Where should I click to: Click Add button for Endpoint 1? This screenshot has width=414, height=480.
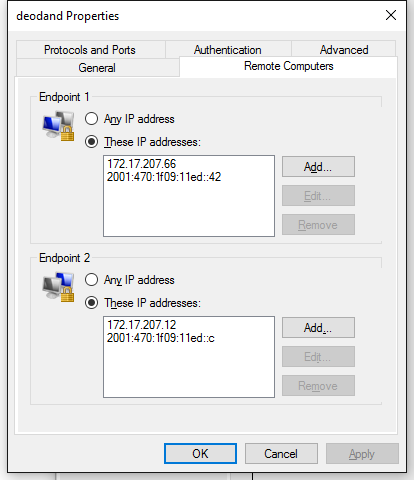pyautogui.click(x=318, y=167)
